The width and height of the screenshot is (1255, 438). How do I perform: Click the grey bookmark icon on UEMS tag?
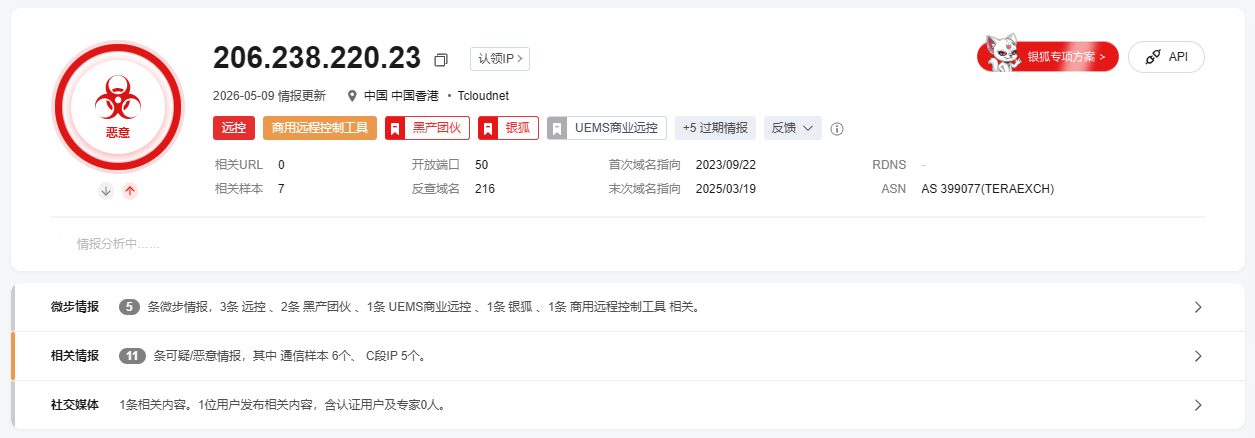click(x=557, y=128)
